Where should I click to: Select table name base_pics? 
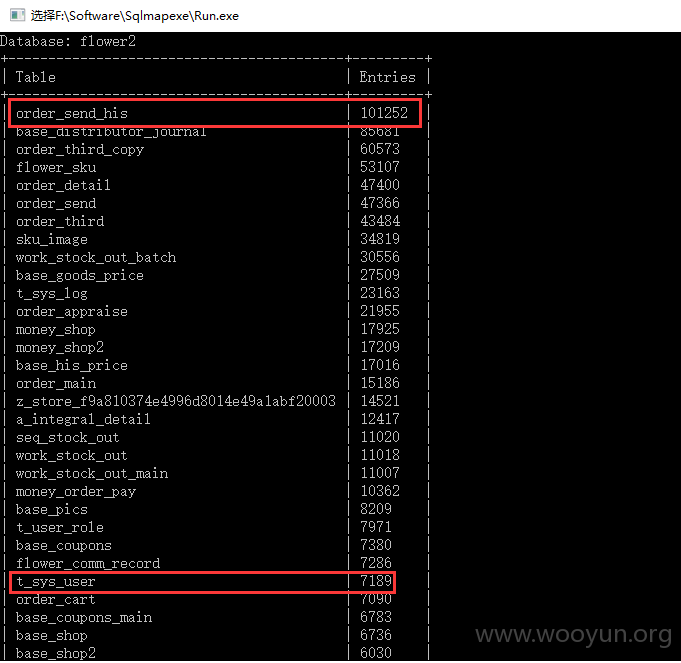point(52,510)
